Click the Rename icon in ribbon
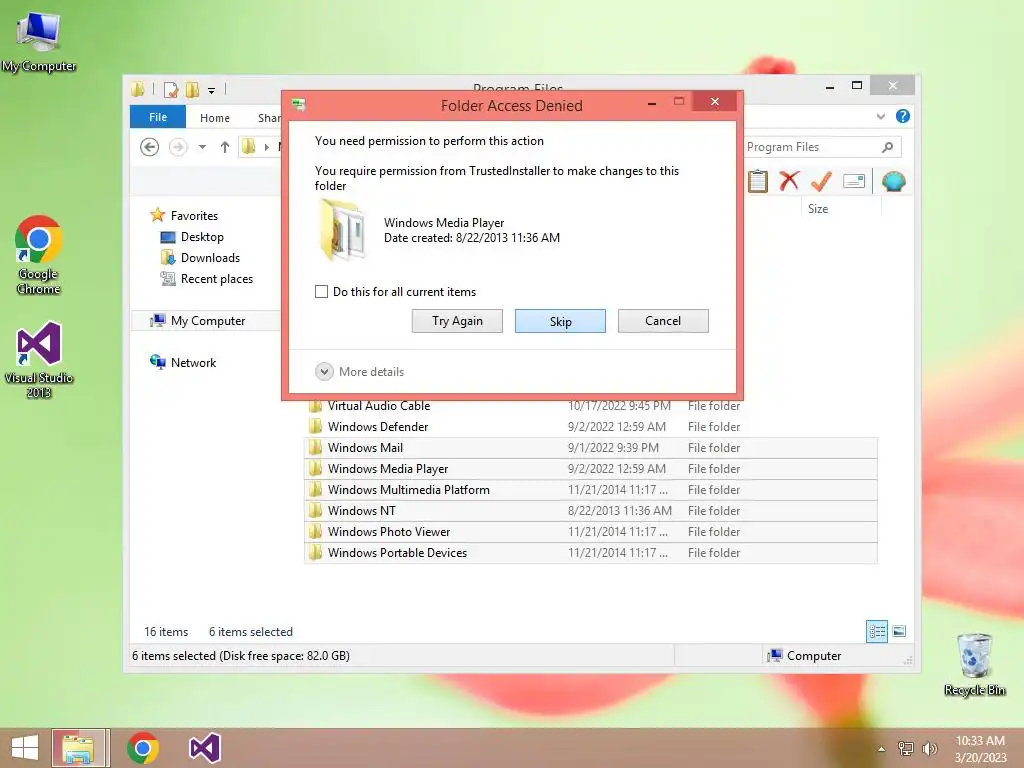Screen dimensions: 1024x768 pos(854,181)
